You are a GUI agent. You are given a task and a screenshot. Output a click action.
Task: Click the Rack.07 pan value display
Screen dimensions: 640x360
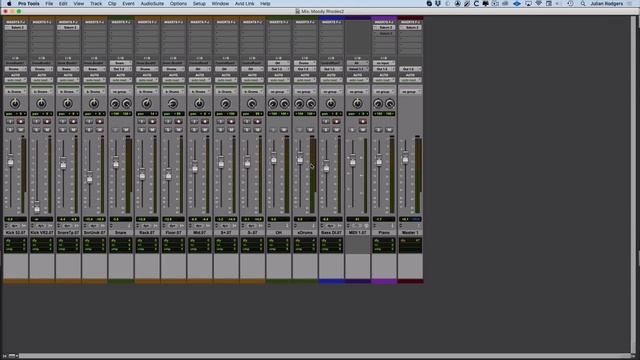tap(147, 113)
